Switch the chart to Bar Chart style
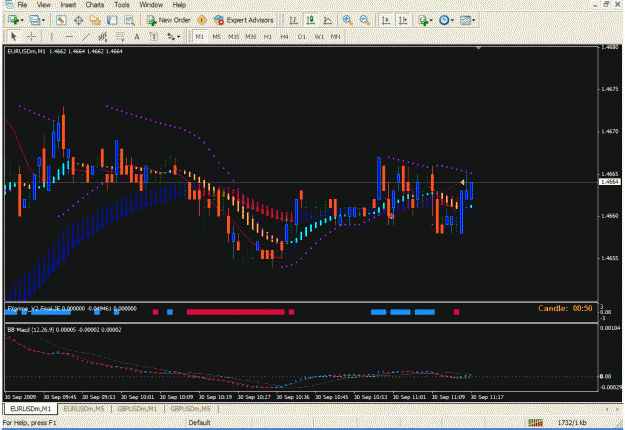 pos(293,20)
